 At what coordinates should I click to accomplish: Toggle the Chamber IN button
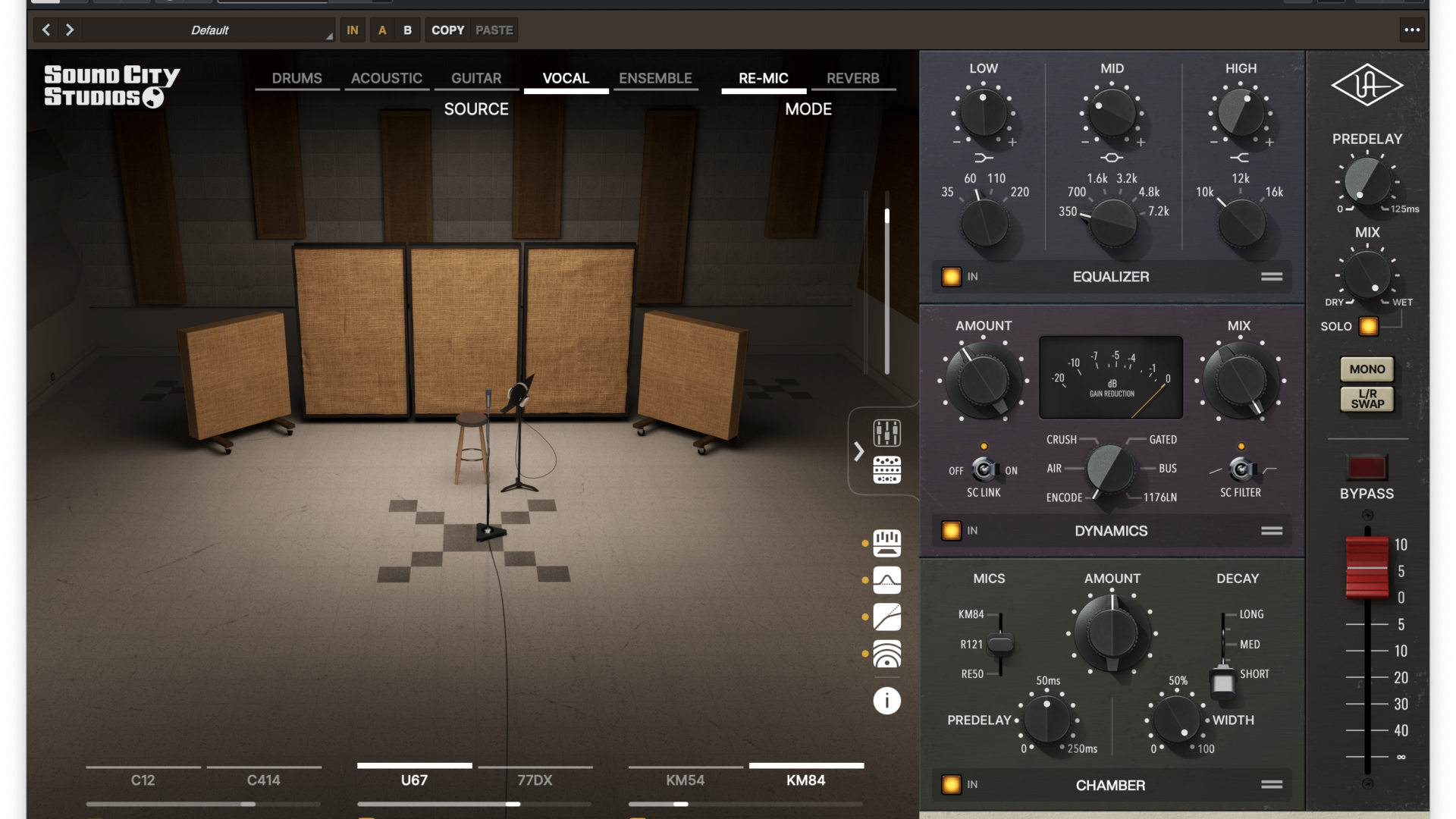[951, 785]
